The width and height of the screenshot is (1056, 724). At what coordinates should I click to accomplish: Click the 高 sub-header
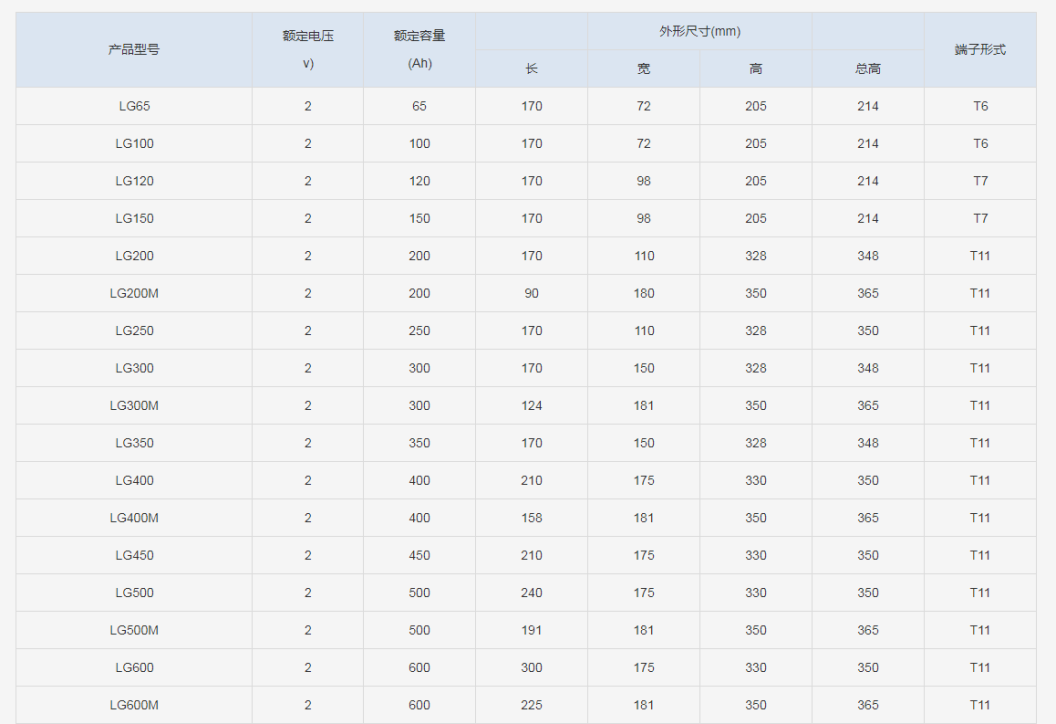pos(756,69)
